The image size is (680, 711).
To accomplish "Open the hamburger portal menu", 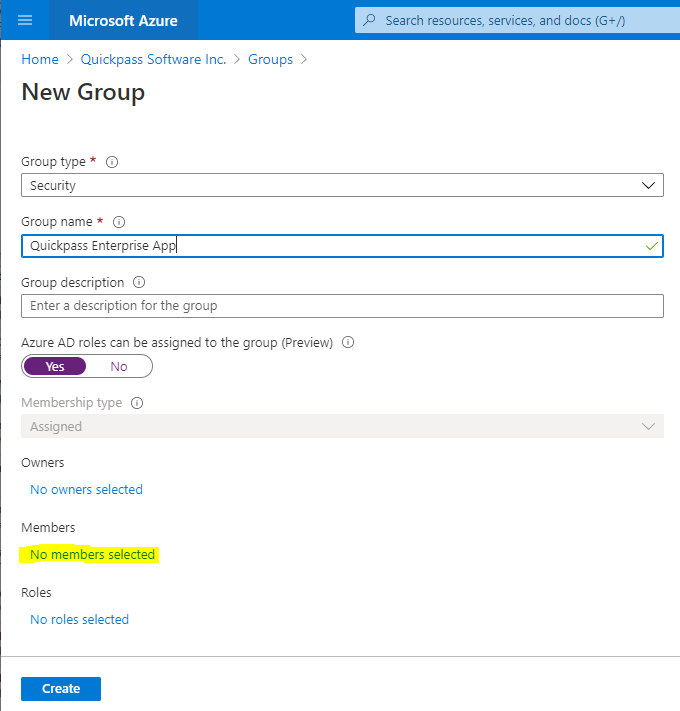I will click(25, 20).
